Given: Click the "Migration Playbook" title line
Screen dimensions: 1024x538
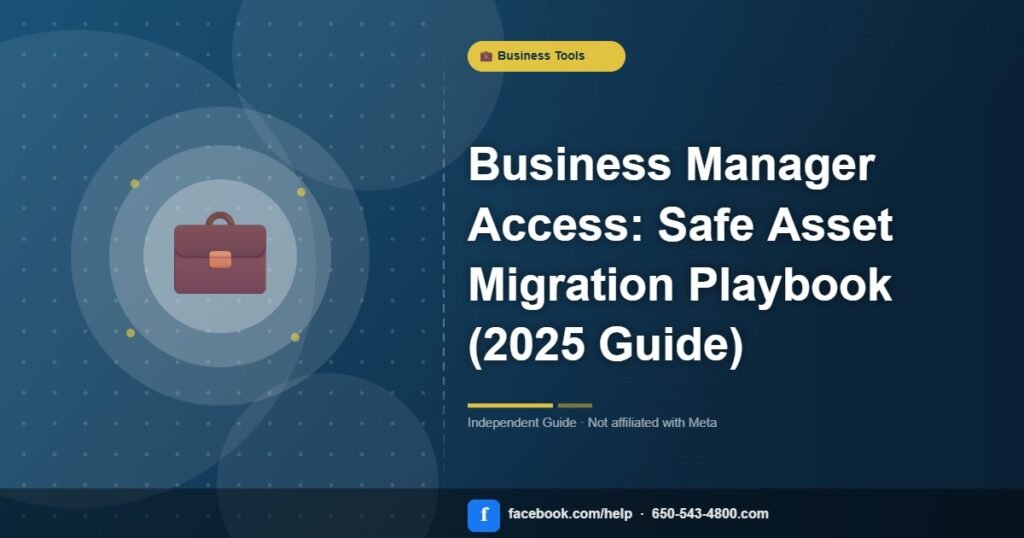Looking at the screenshot, I should [679, 286].
